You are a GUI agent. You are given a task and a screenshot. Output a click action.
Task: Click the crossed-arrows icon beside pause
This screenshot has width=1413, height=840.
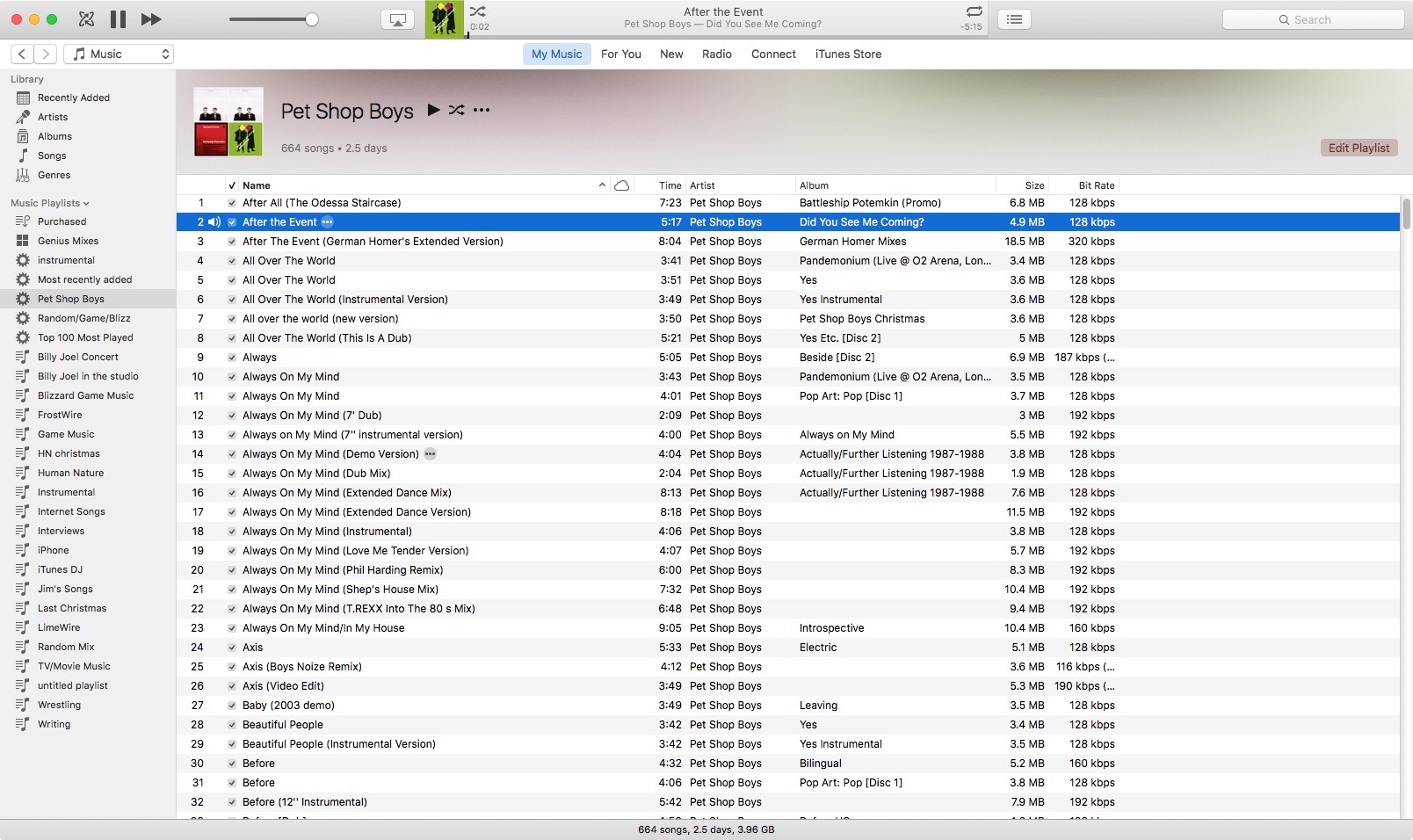[86, 19]
